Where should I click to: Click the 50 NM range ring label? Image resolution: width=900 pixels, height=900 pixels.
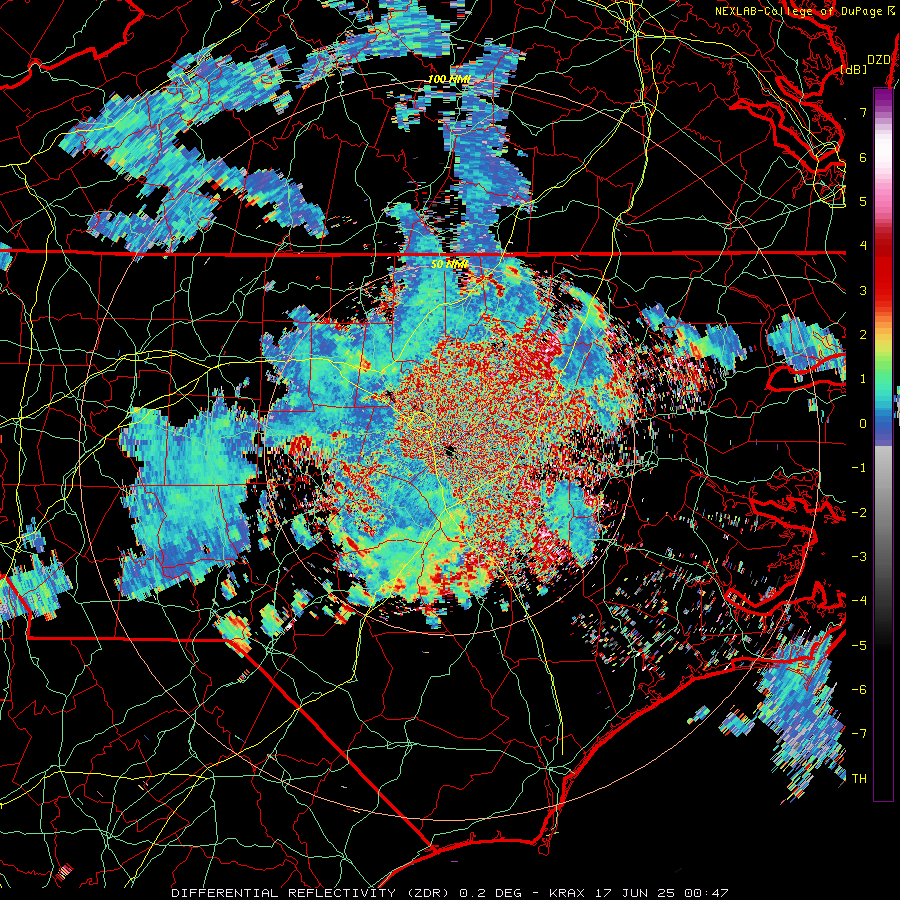[x=449, y=265]
